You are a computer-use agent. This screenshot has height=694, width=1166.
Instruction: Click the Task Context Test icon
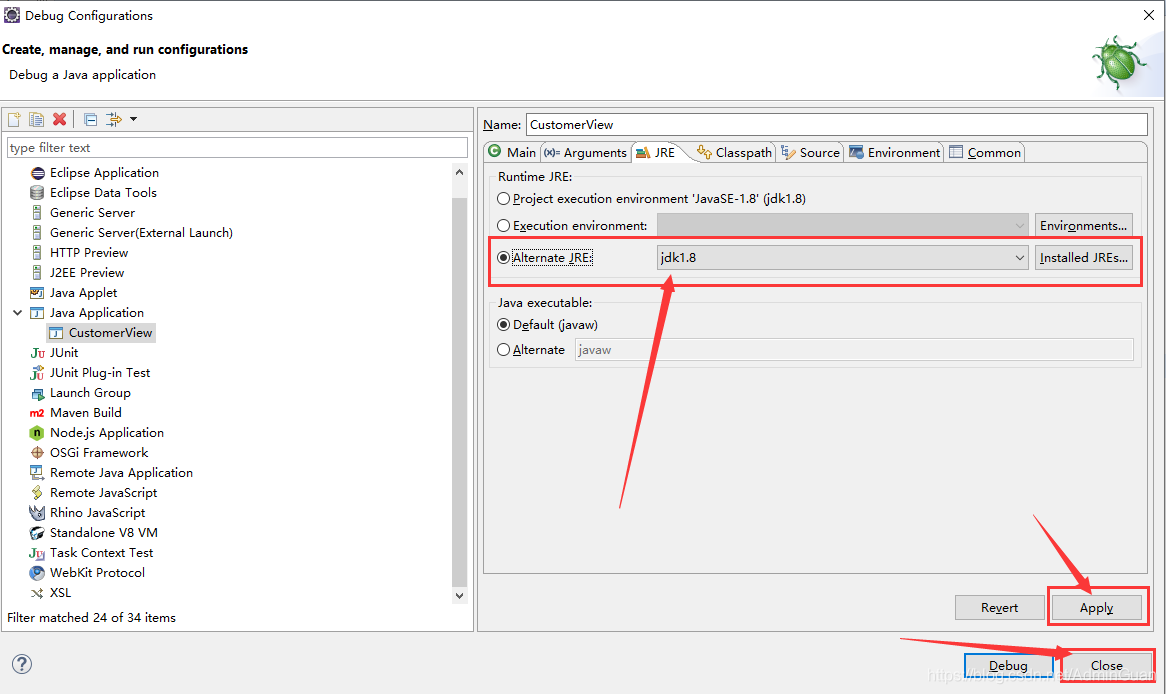(37, 553)
